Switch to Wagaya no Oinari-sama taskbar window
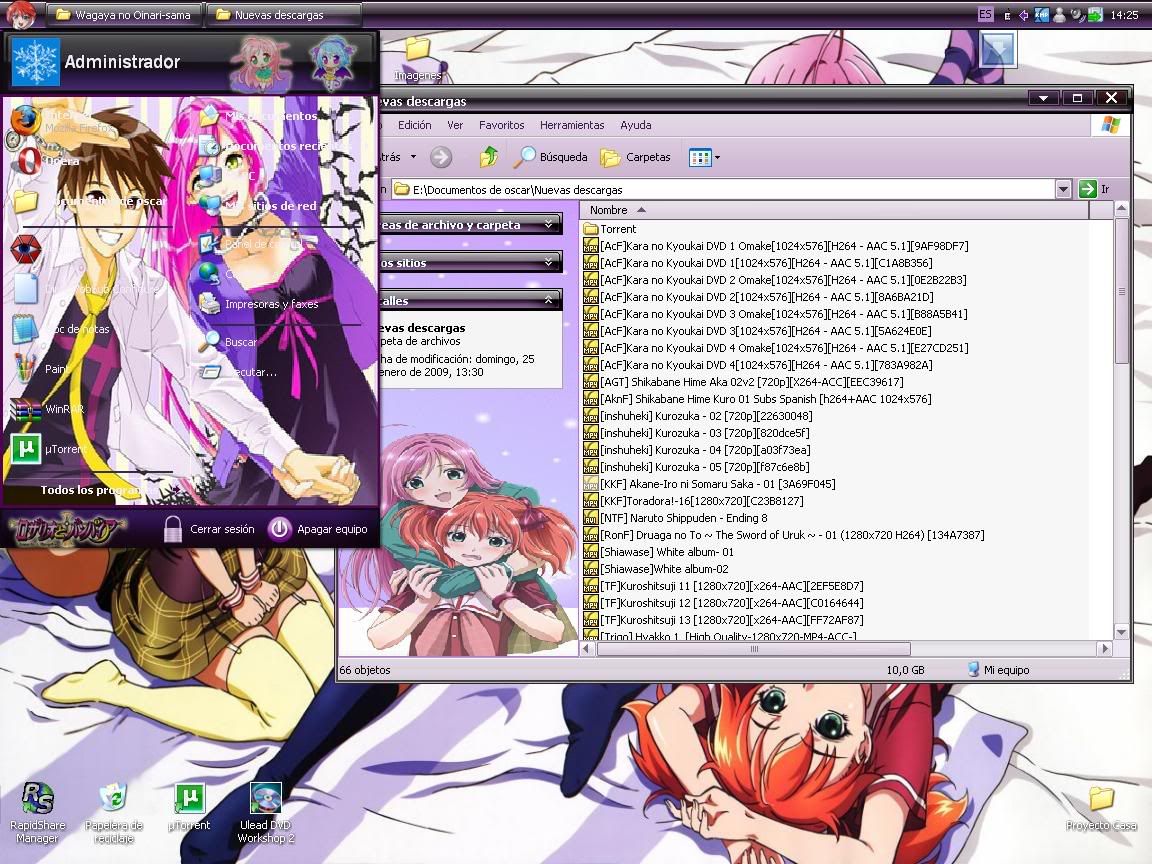Screen dimensions: 1152x864 coord(123,15)
